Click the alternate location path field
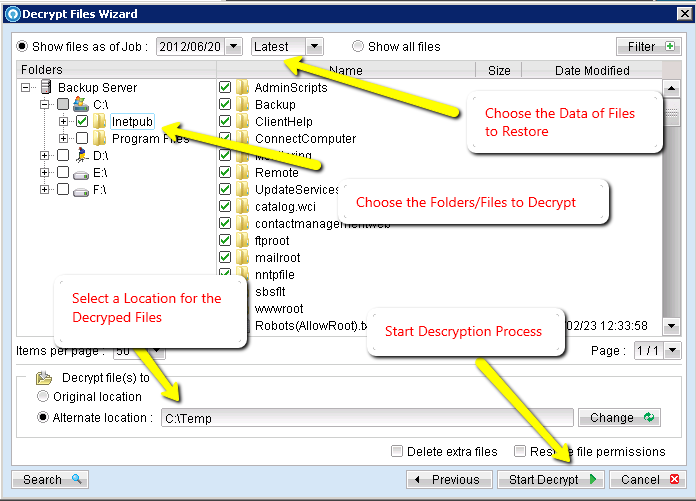This screenshot has width=696, height=501. [x=367, y=418]
